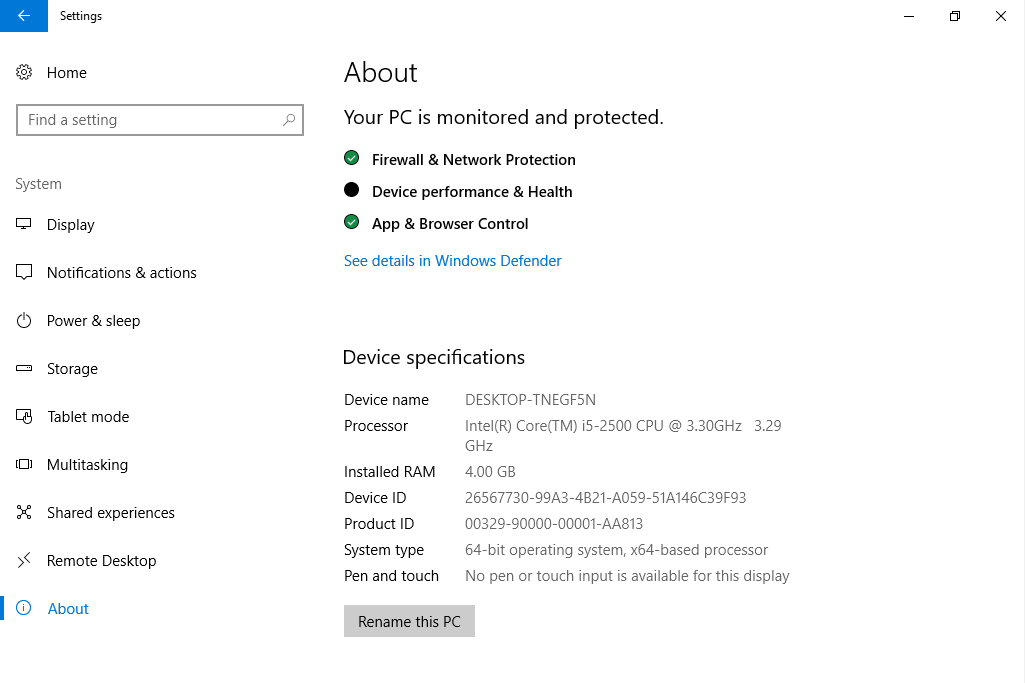Click the Notifications & actions icon
This screenshot has height=683, width=1025.
(25, 273)
